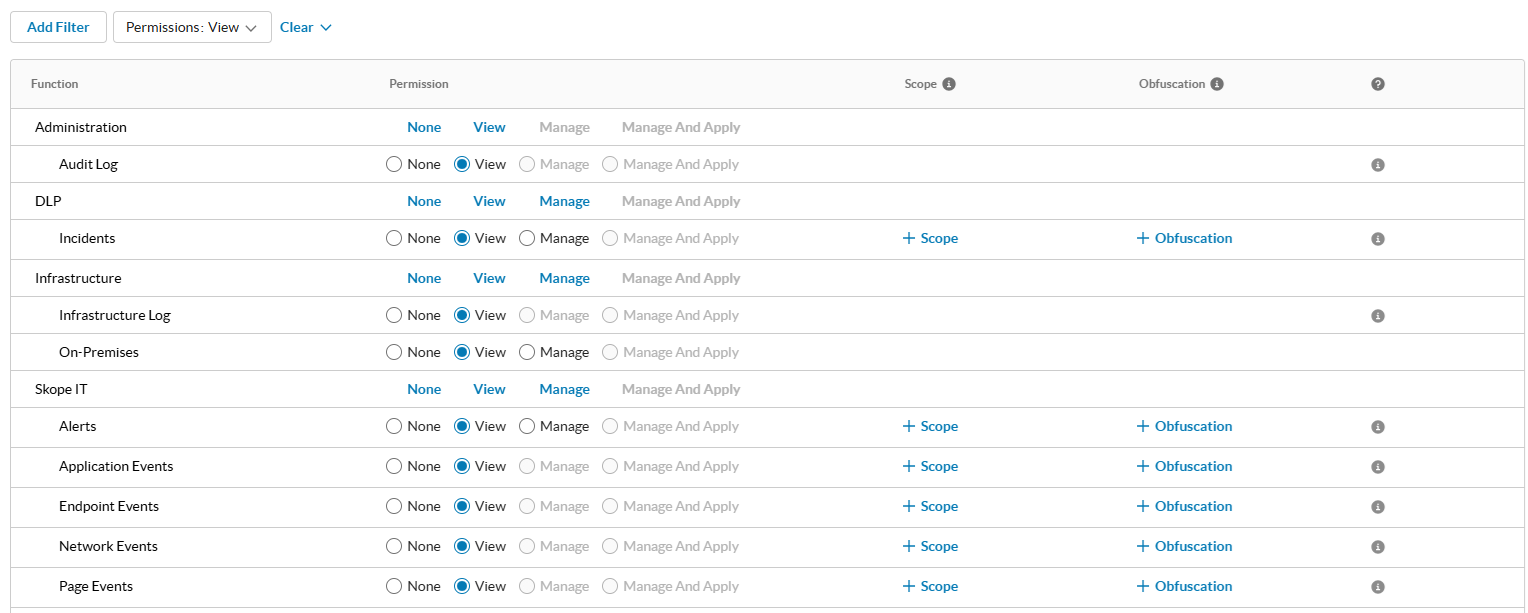Click the info icon on the Incidents row

[x=1377, y=238]
